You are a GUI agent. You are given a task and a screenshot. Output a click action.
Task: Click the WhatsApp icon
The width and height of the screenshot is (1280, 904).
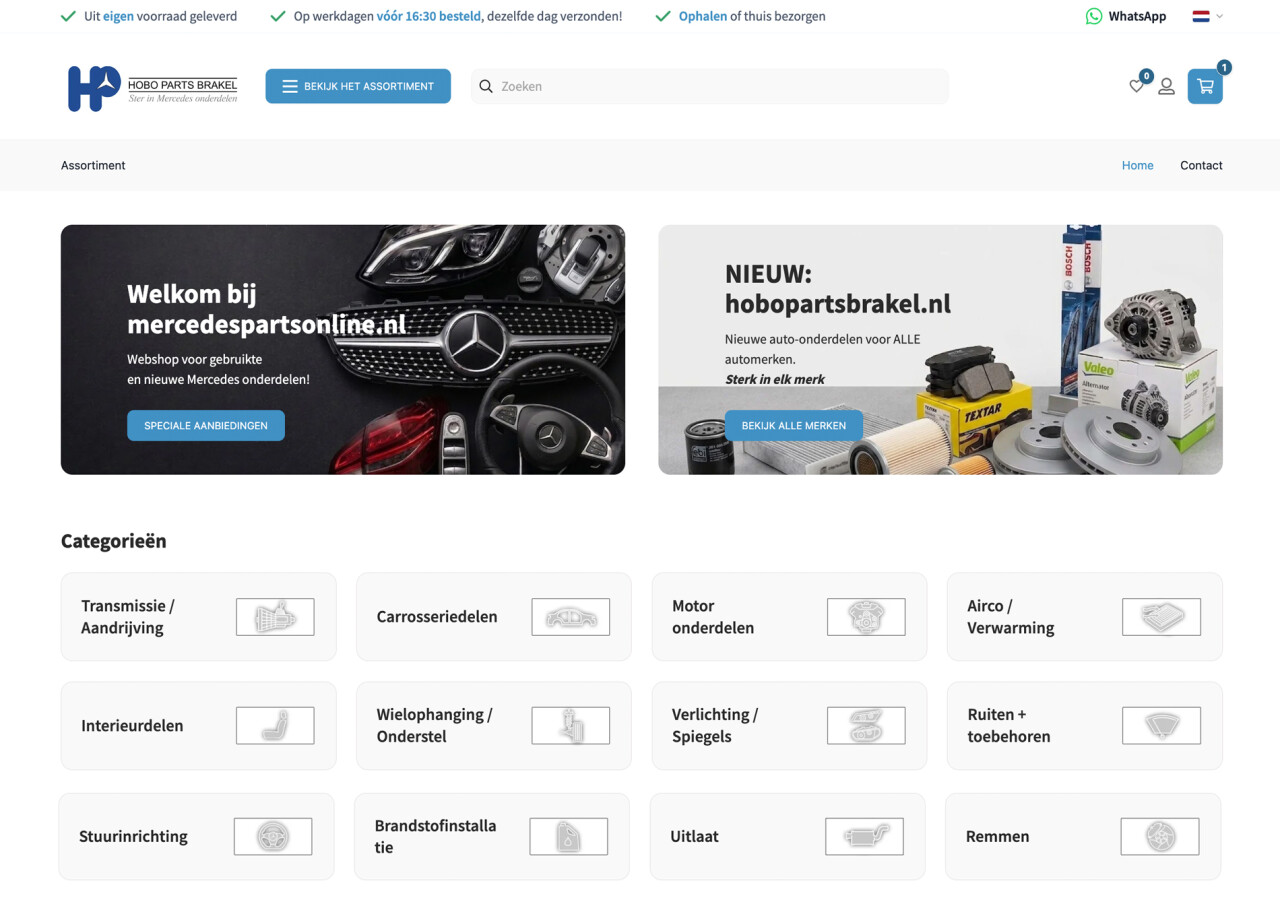point(1094,16)
